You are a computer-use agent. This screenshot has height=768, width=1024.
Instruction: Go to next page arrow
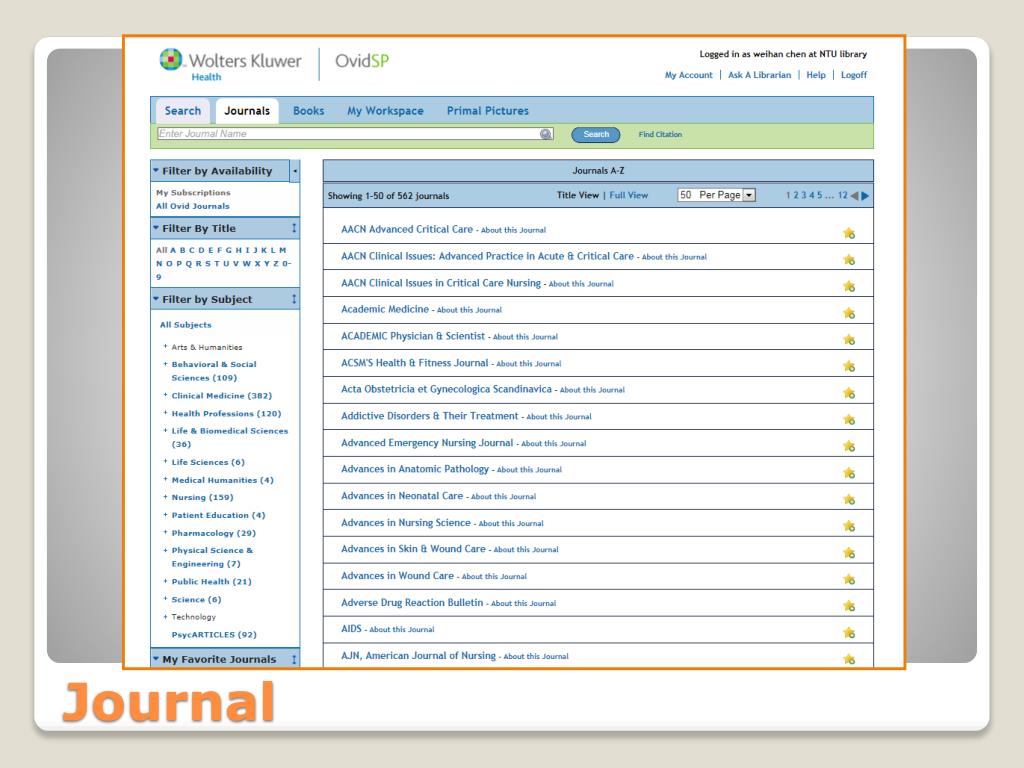coord(865,196)
